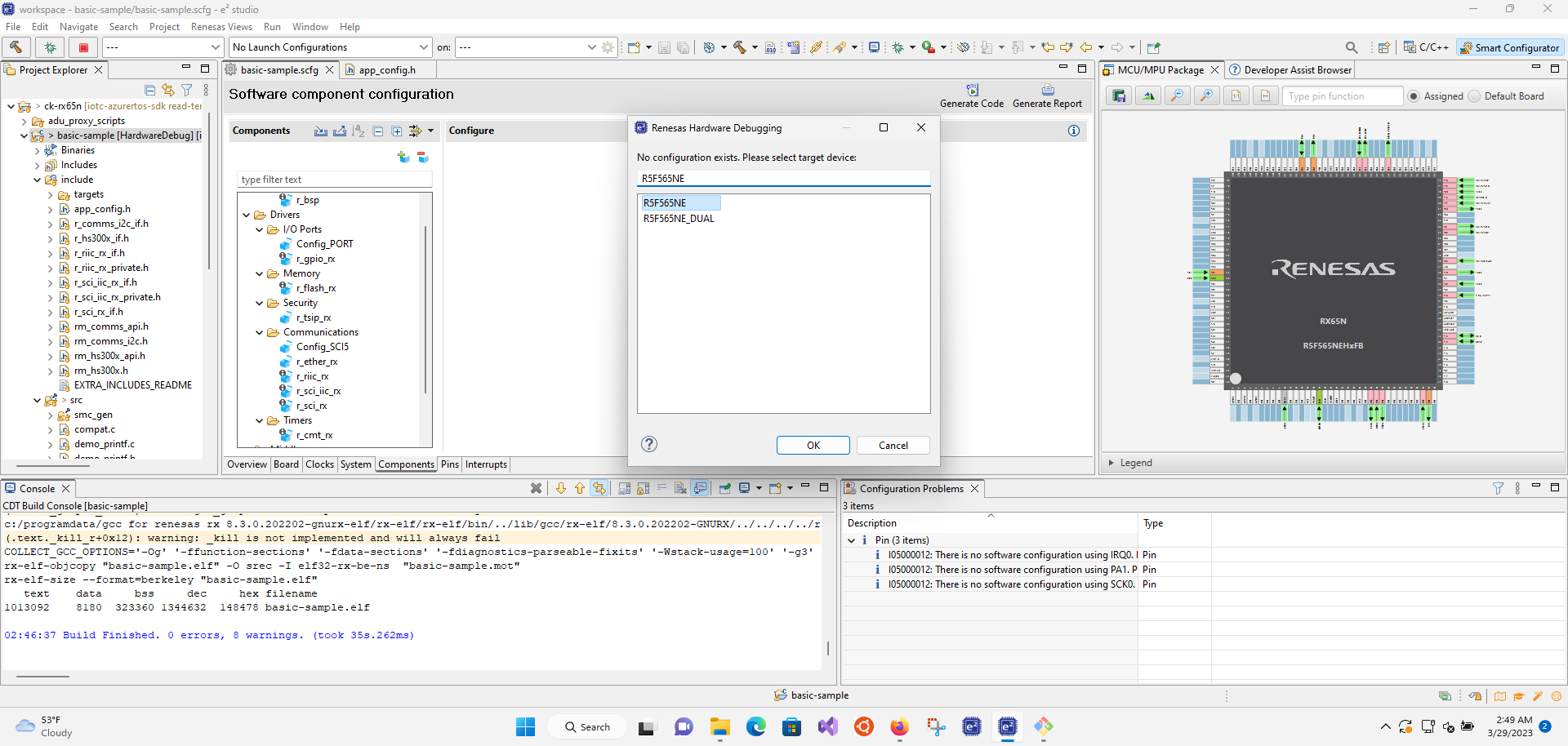Select Config_SCI5 component in tree
Screen dimensions: 1568x746
point(322,347)
